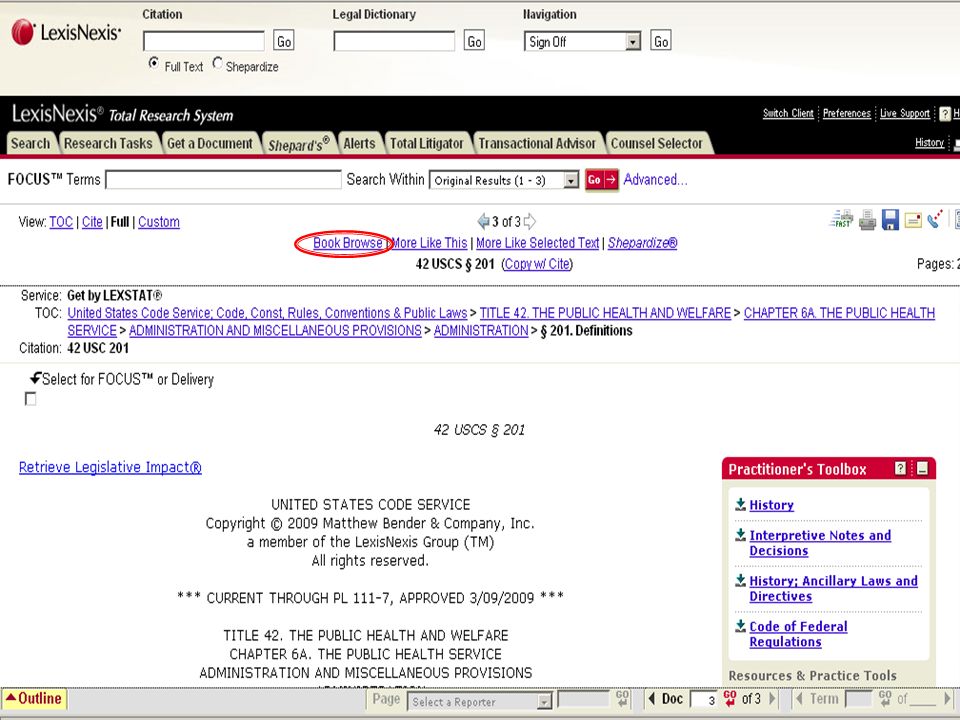Viewport: 960px width, 720px height.
Task: Minimize the Practitioner's Toolbox panel
Action: coord(922,469)
